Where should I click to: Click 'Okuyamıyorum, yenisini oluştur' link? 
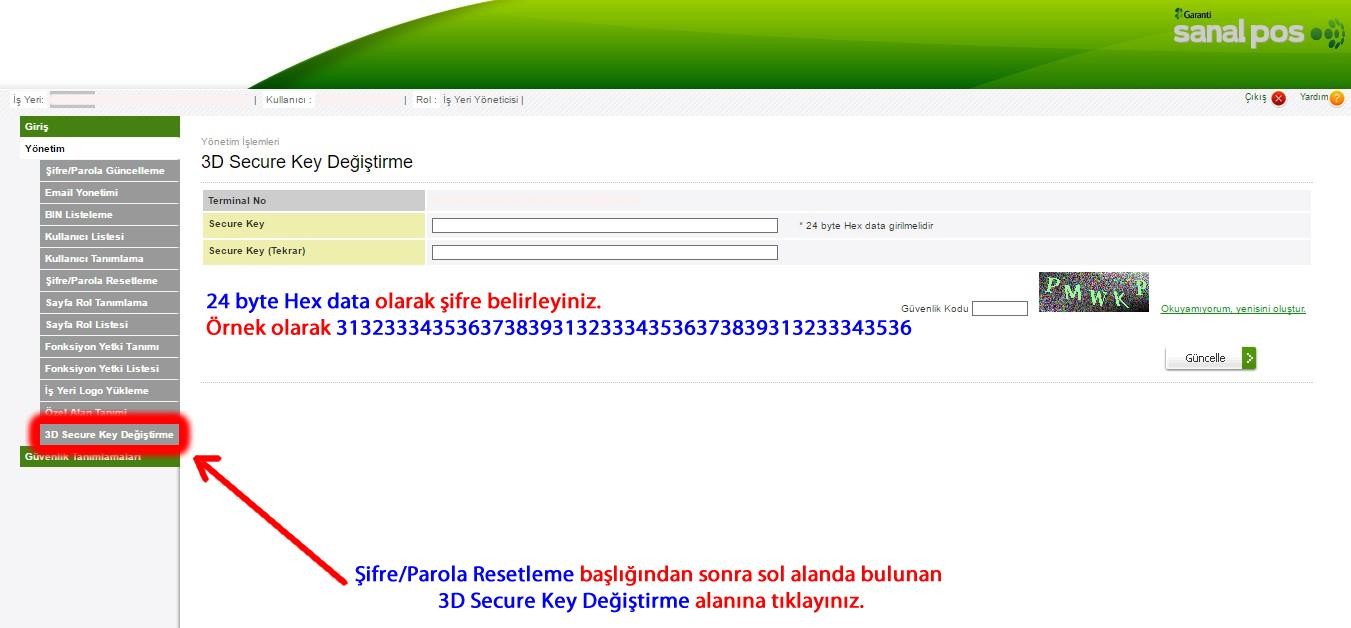1232,309
